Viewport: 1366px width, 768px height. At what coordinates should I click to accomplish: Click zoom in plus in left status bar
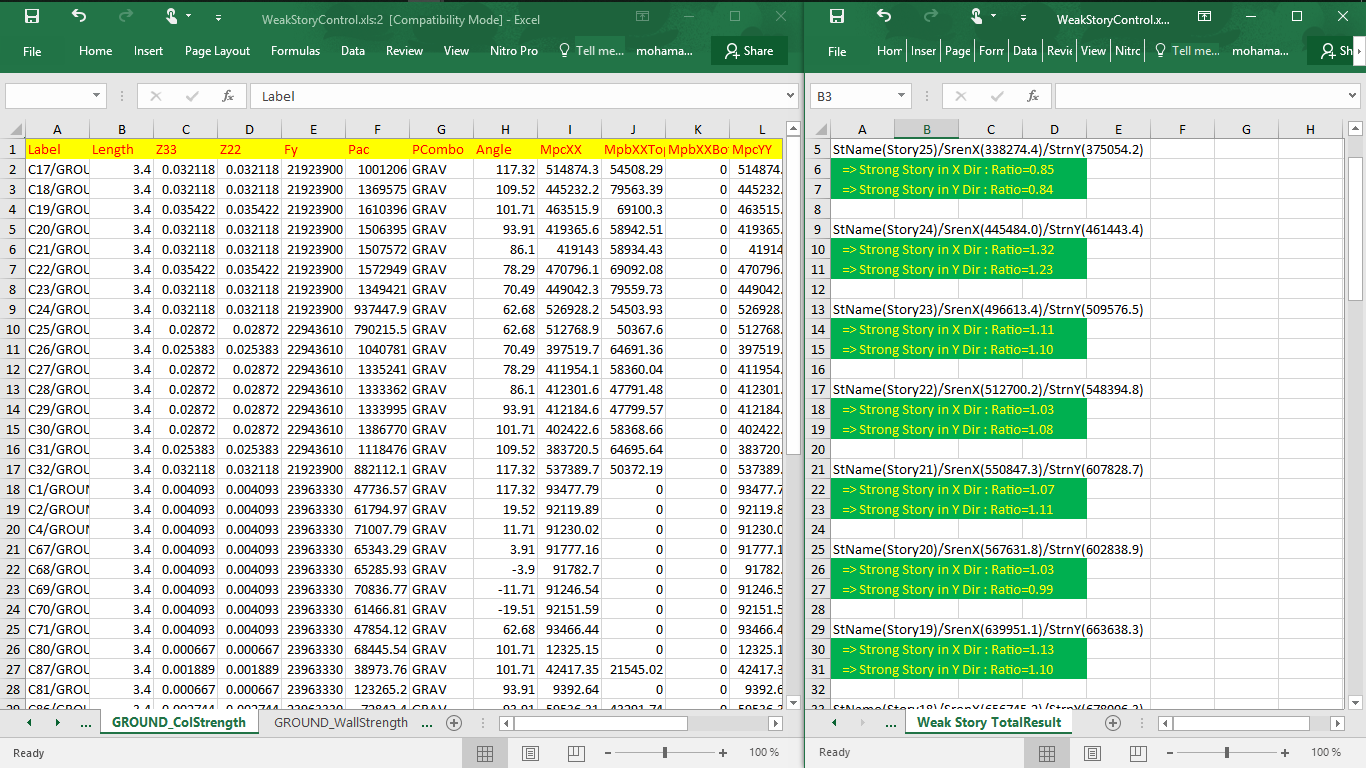(723, 752)
